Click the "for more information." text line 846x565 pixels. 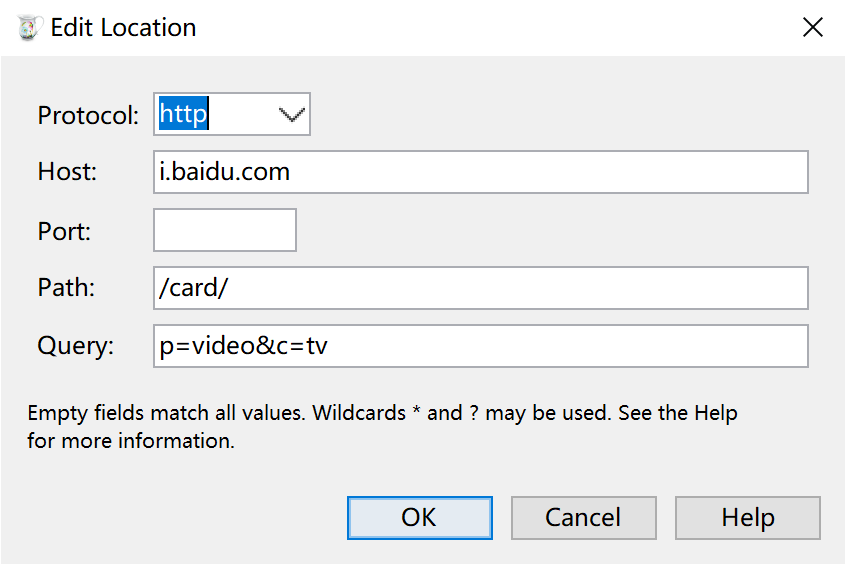[131, 441]
